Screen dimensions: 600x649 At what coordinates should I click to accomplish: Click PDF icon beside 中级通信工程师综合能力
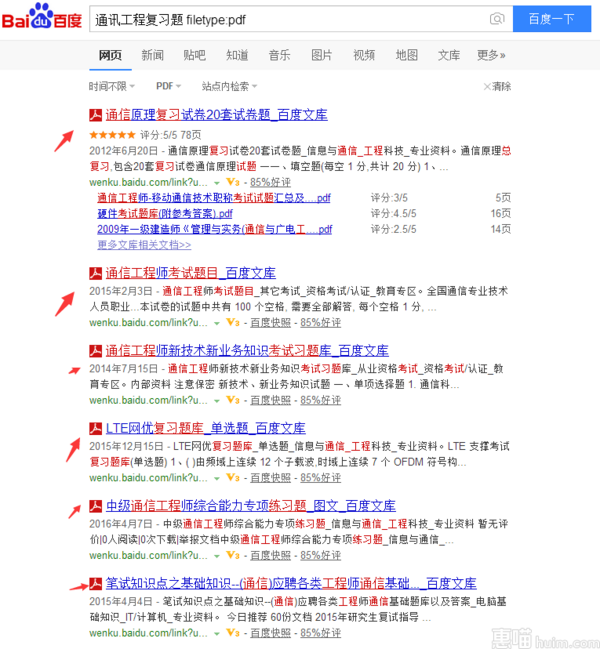click(x=96, y=506)
